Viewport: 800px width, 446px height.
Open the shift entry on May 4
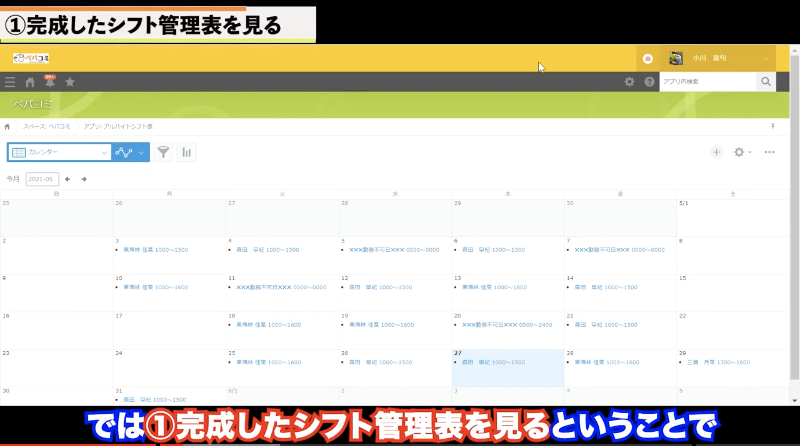(267, 250)
